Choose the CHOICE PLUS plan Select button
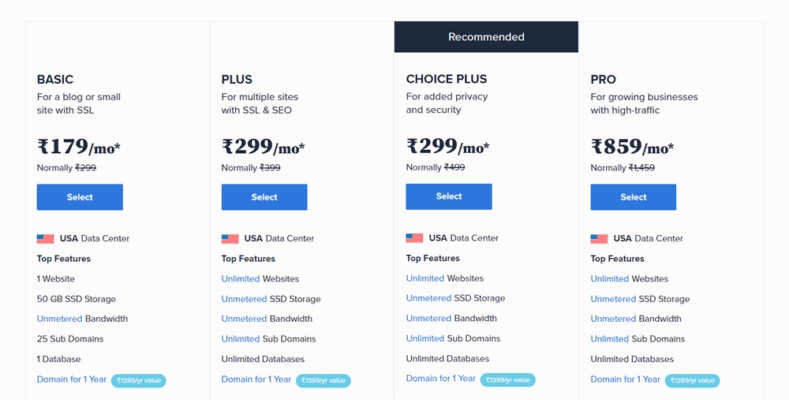Image resolution: width=789 pixels, height=400 pixels. 449,196
